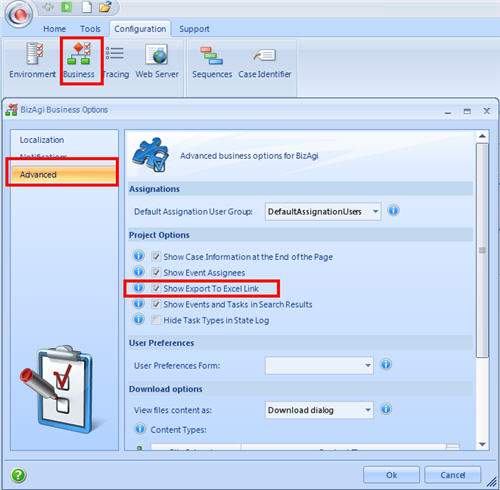Click the green help question mark icon

click(18, 475)
